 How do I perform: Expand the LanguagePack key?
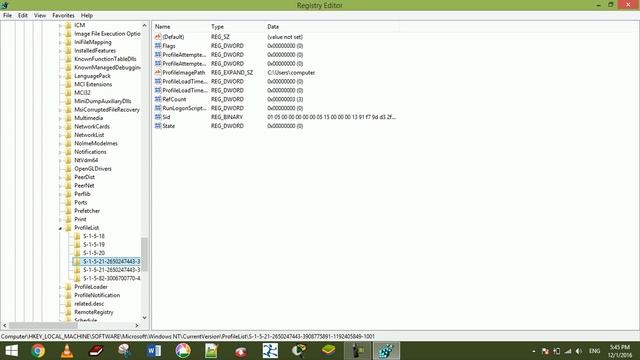point(60,76)
